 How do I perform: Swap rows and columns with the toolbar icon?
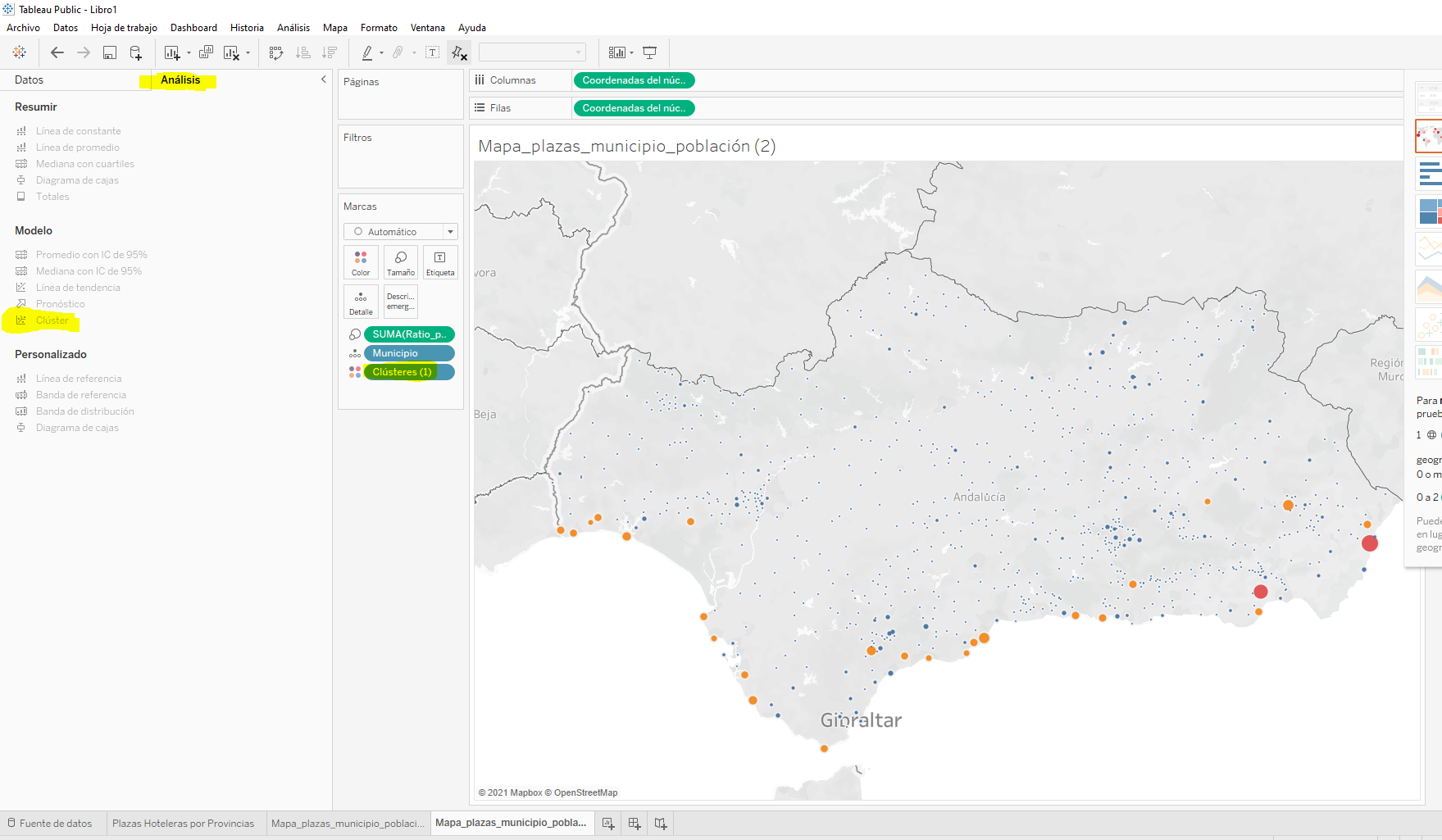pyautogui.click(x=276, y=52)
